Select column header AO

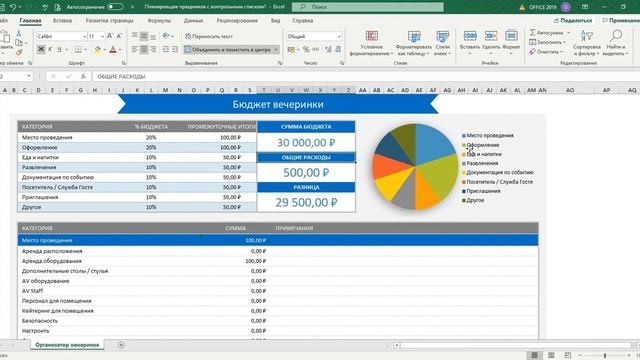pyautogui.click(x=570, y=90)
